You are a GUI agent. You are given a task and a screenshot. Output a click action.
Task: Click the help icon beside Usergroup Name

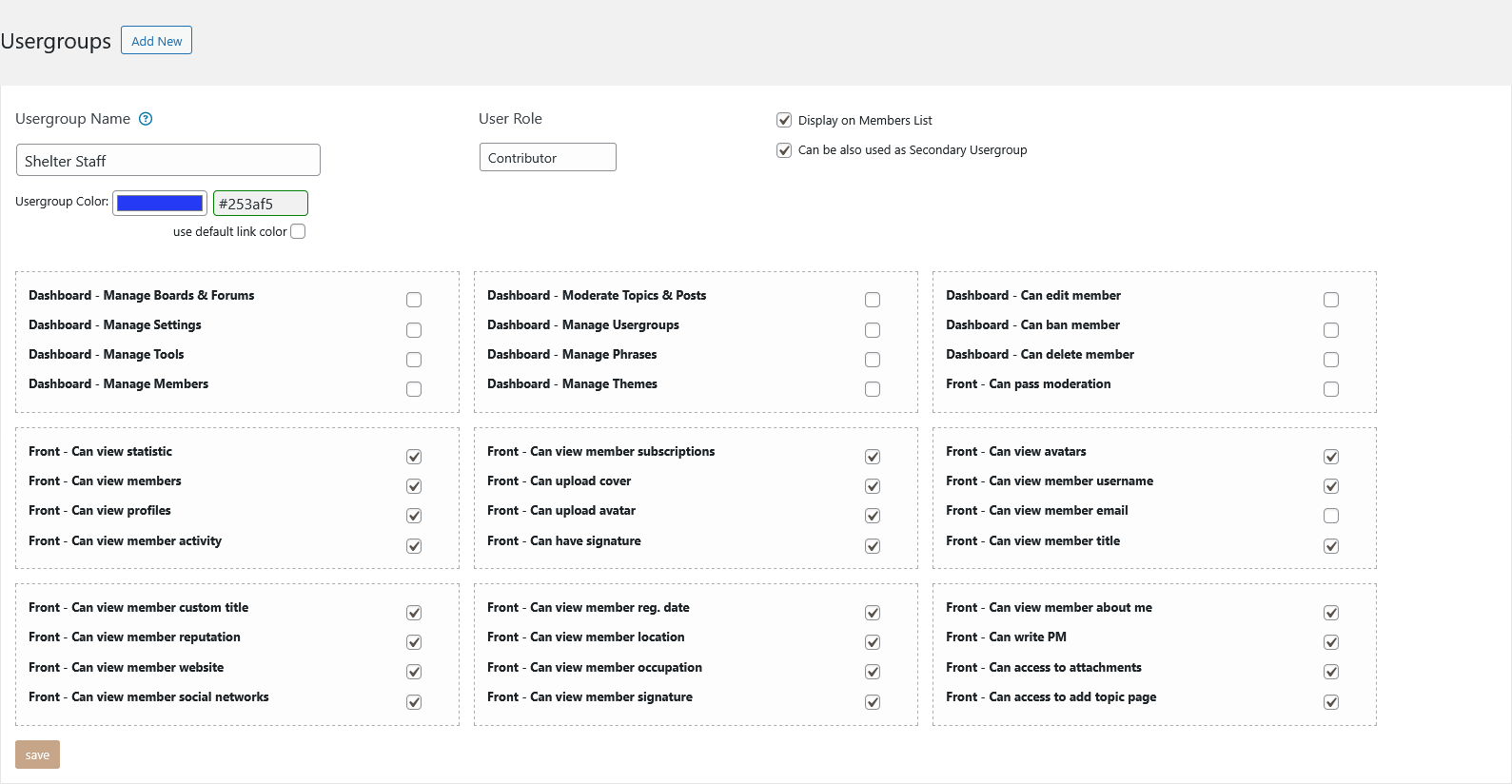pos(146,119)
